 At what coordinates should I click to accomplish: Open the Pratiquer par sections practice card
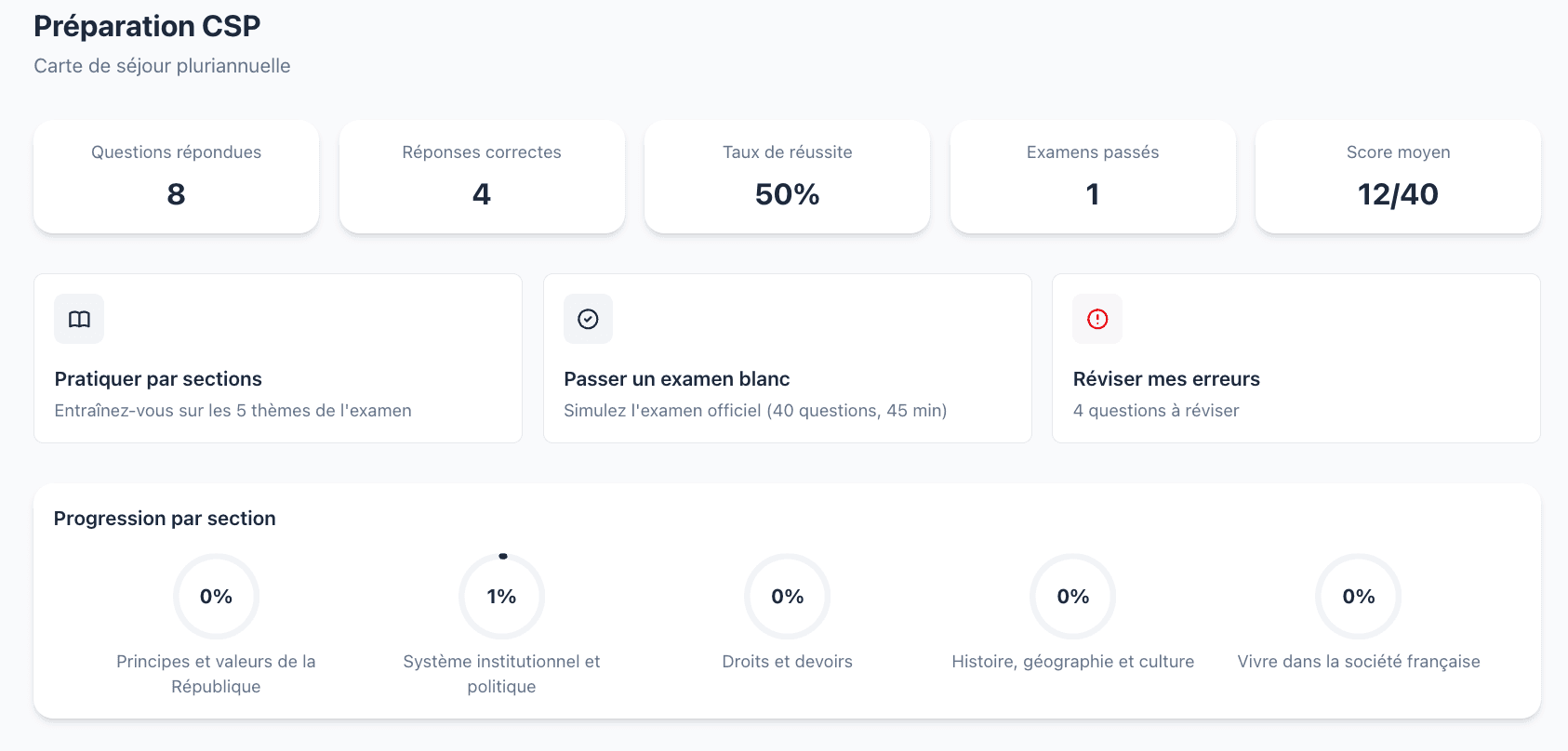pyautogui.click(x=277, y=358)
